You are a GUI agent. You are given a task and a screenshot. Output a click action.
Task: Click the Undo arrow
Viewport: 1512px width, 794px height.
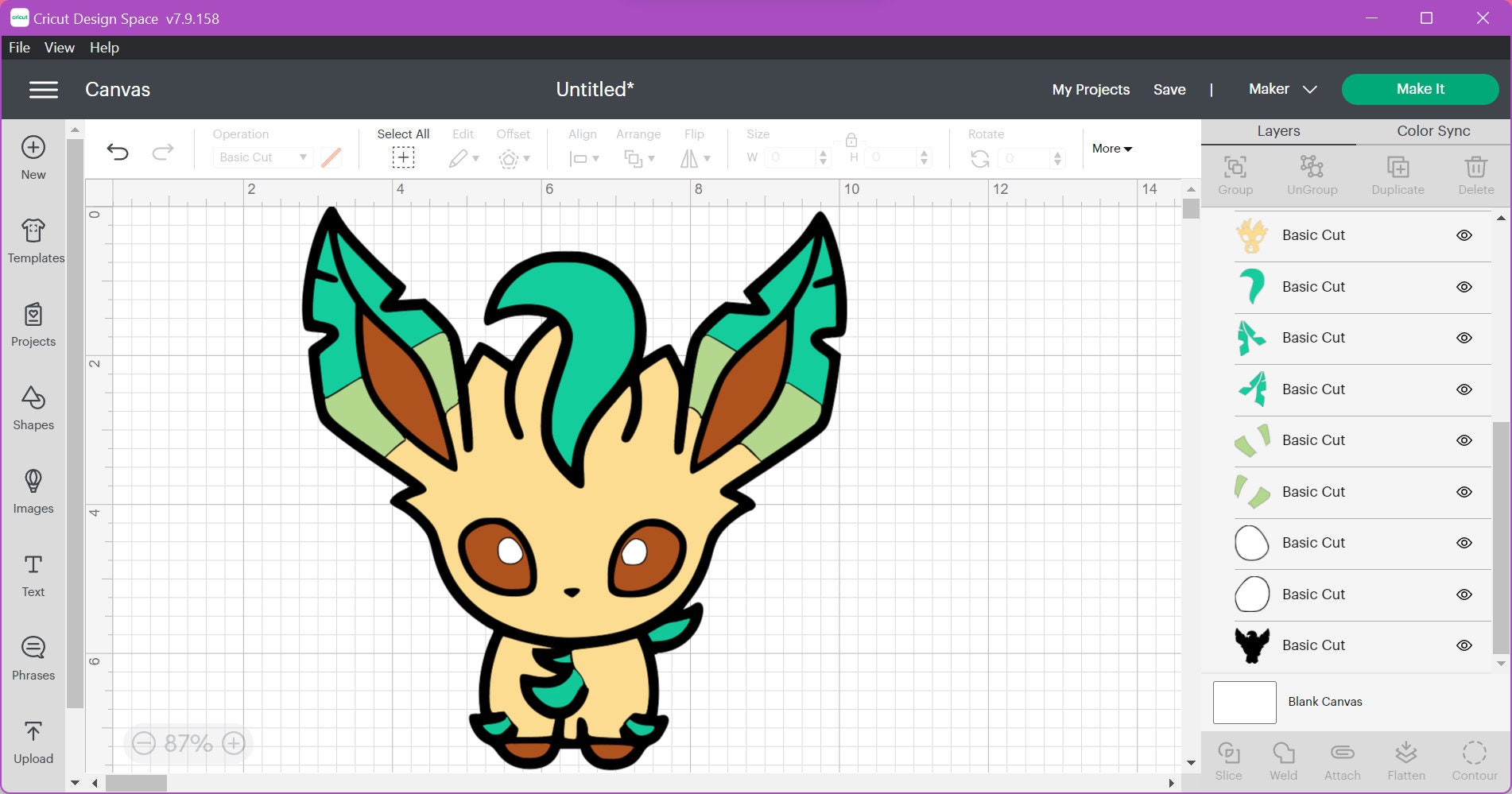click(118, 153)
